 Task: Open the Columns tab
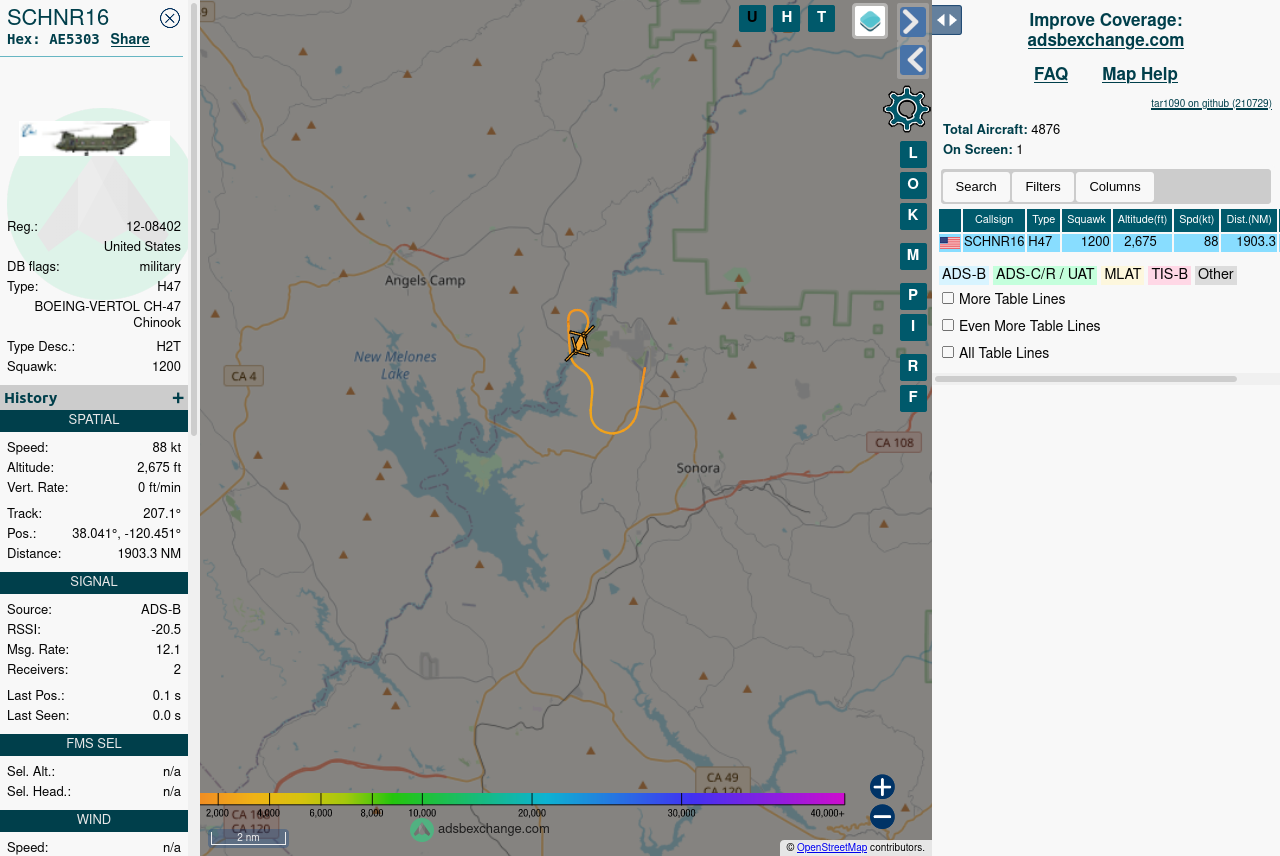coord(1115,187)
